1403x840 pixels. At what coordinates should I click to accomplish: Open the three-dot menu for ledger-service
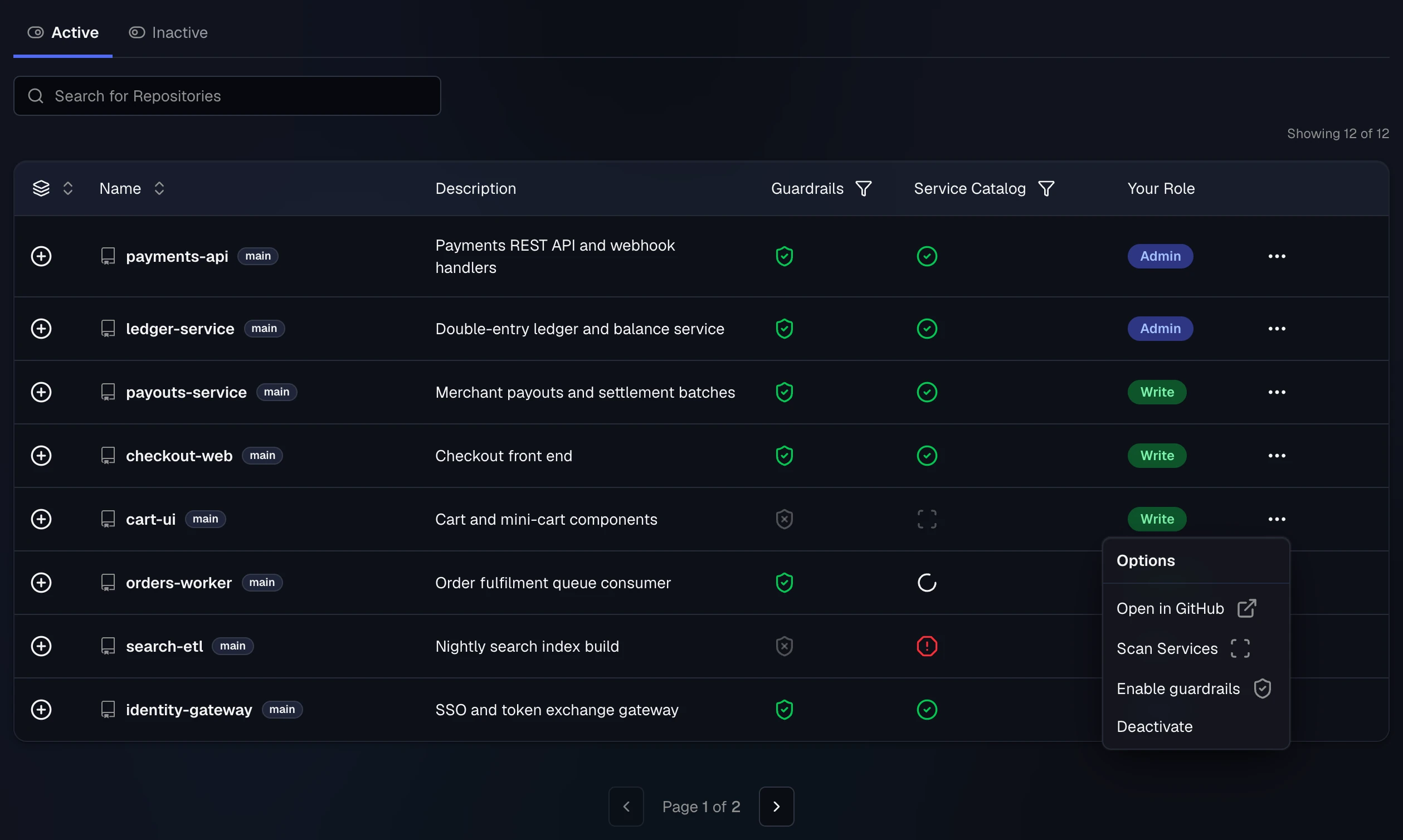coord(1276,328)
